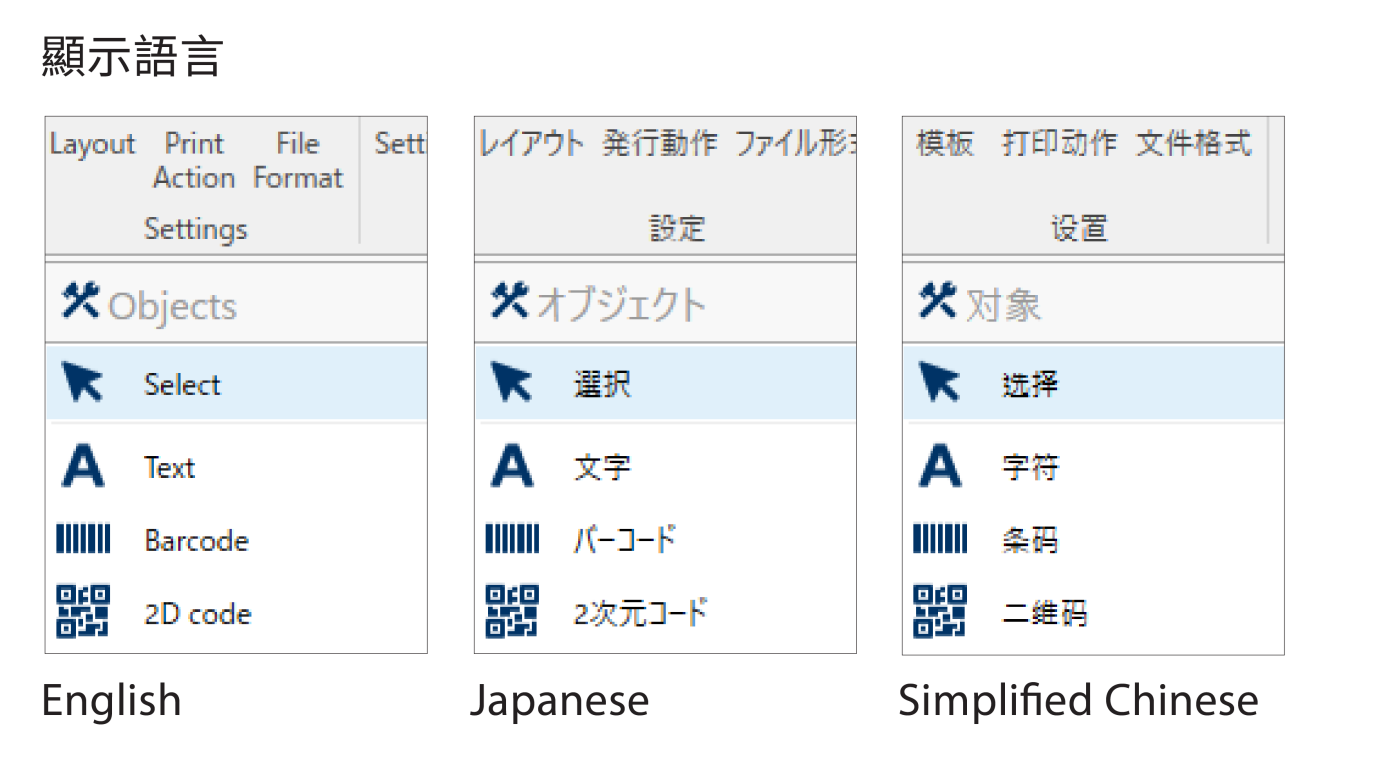Choose the Barcode icon in English panel
Image resolution: width=1399 pixels, height=773 pixels.
click(83, 540)
